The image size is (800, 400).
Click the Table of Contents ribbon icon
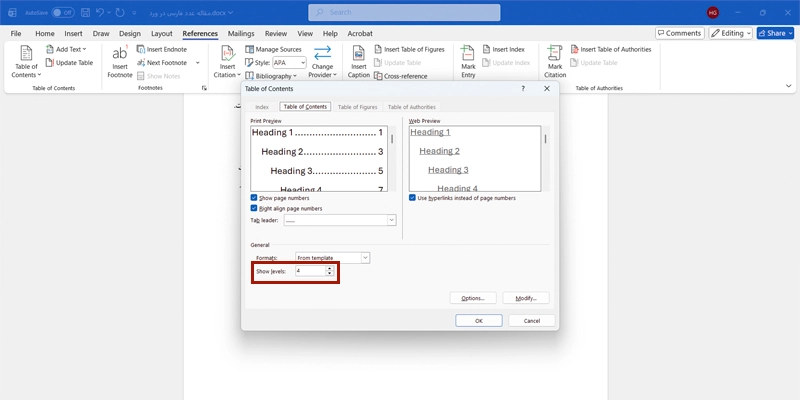point(25,57)
